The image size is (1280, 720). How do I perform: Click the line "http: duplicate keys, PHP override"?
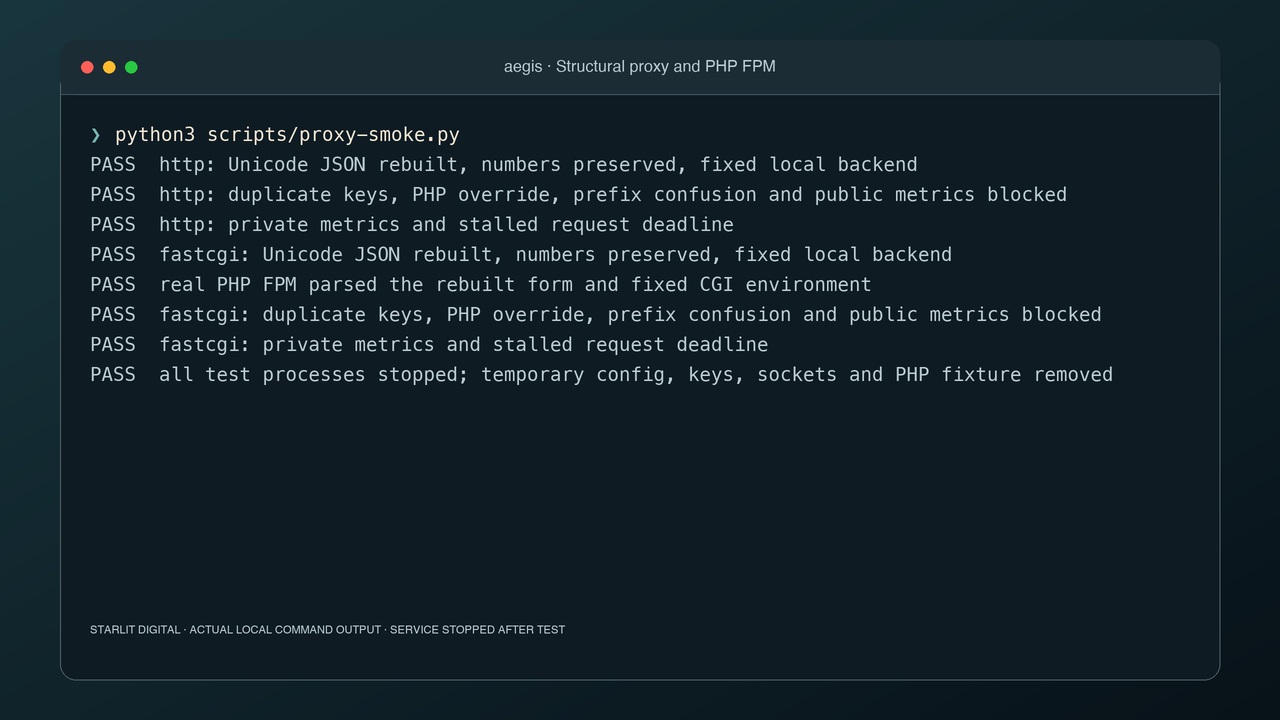(579, 195)
